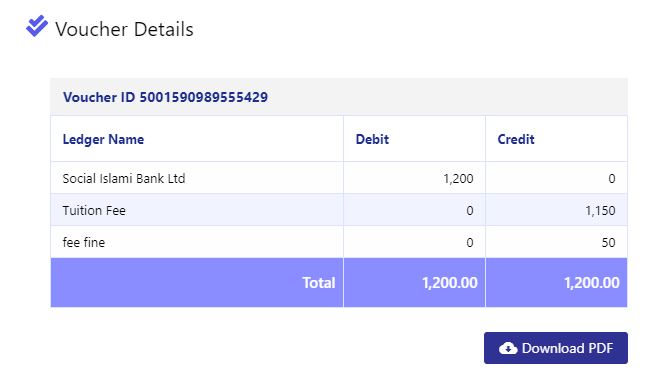Click the 0 credit cell for Social Islami Bank
Screen dimensions: 663x384
pyautogui.click(x=611, y=179)
